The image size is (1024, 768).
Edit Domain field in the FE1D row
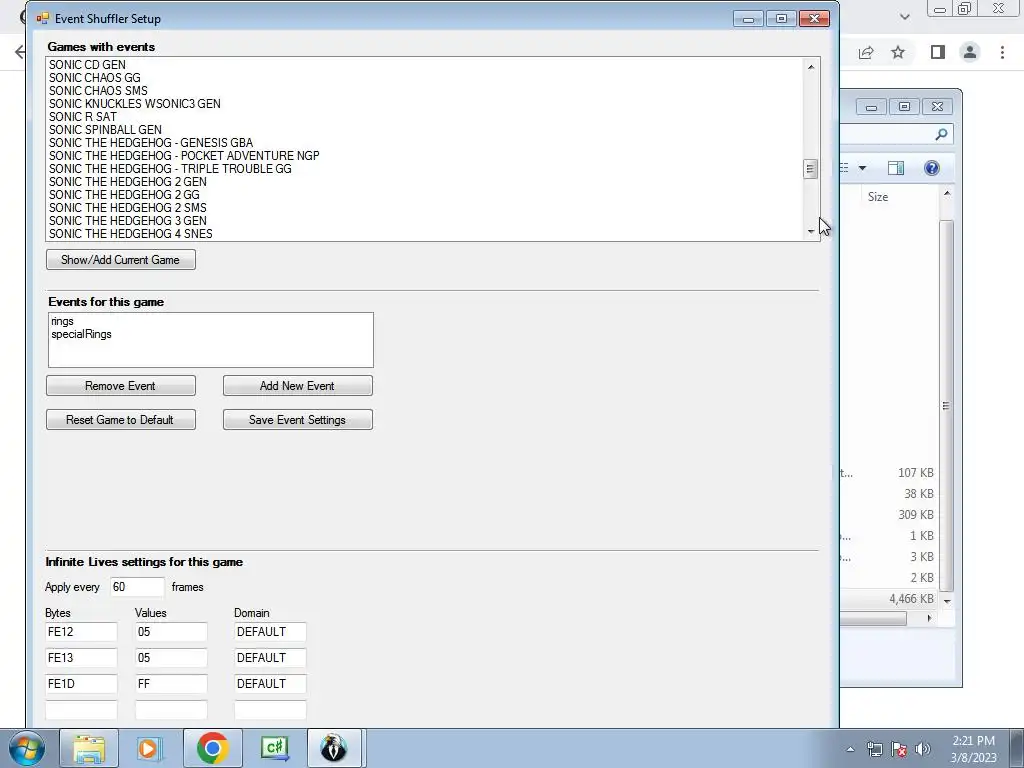(x=270, y=684)
